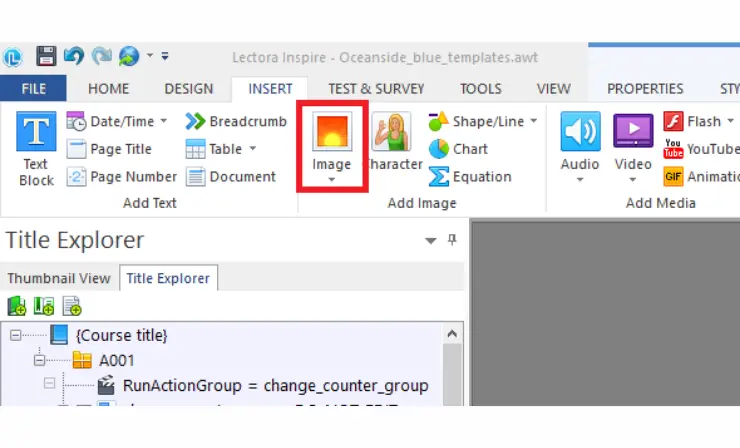Switch to Thumbnail View tab
This screenshot has height=448, width=740.
pyautogui.click(x=59, y=279)
